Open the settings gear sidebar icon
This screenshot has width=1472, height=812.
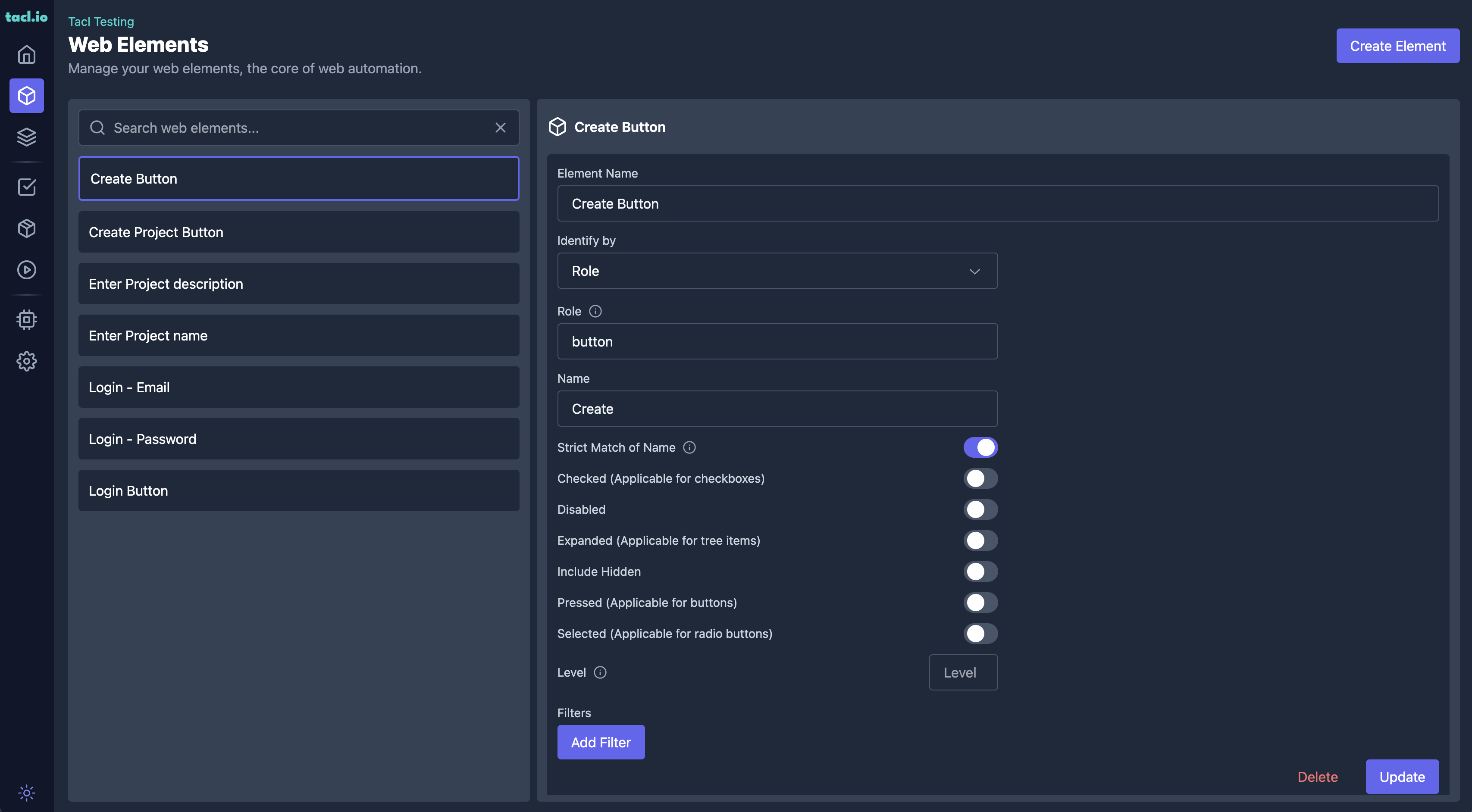pyautogui.click(x=27, y=361)
